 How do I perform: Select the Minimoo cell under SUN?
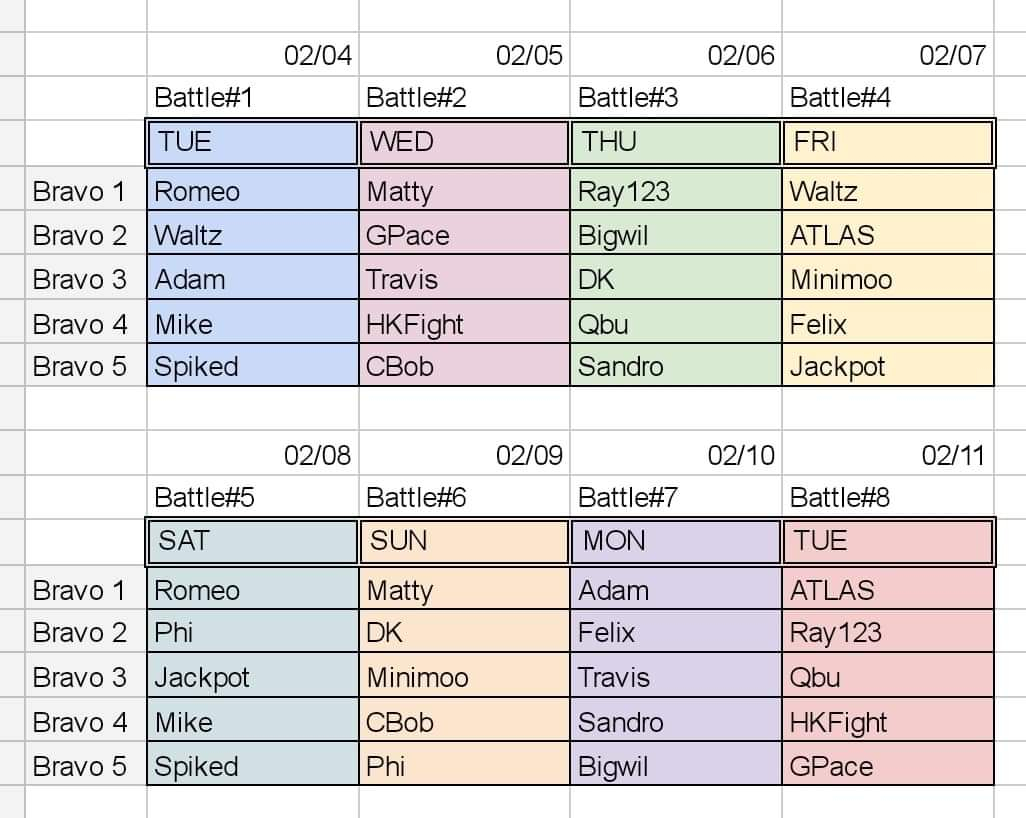coord(465,676)
